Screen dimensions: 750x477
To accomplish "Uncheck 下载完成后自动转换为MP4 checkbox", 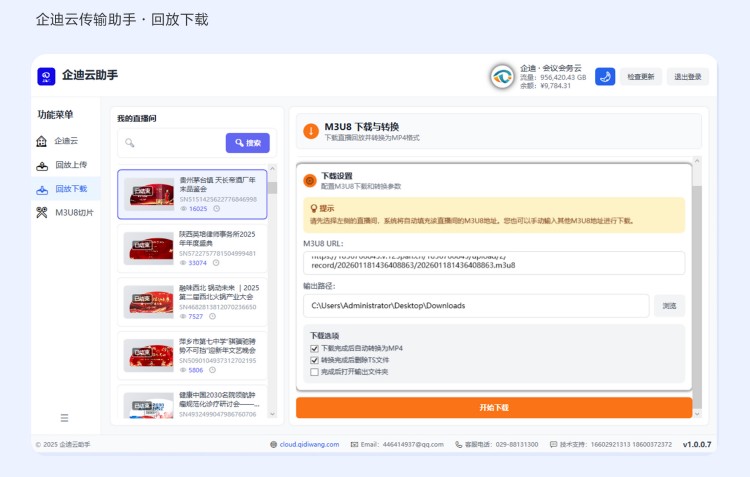I will 314,348.
